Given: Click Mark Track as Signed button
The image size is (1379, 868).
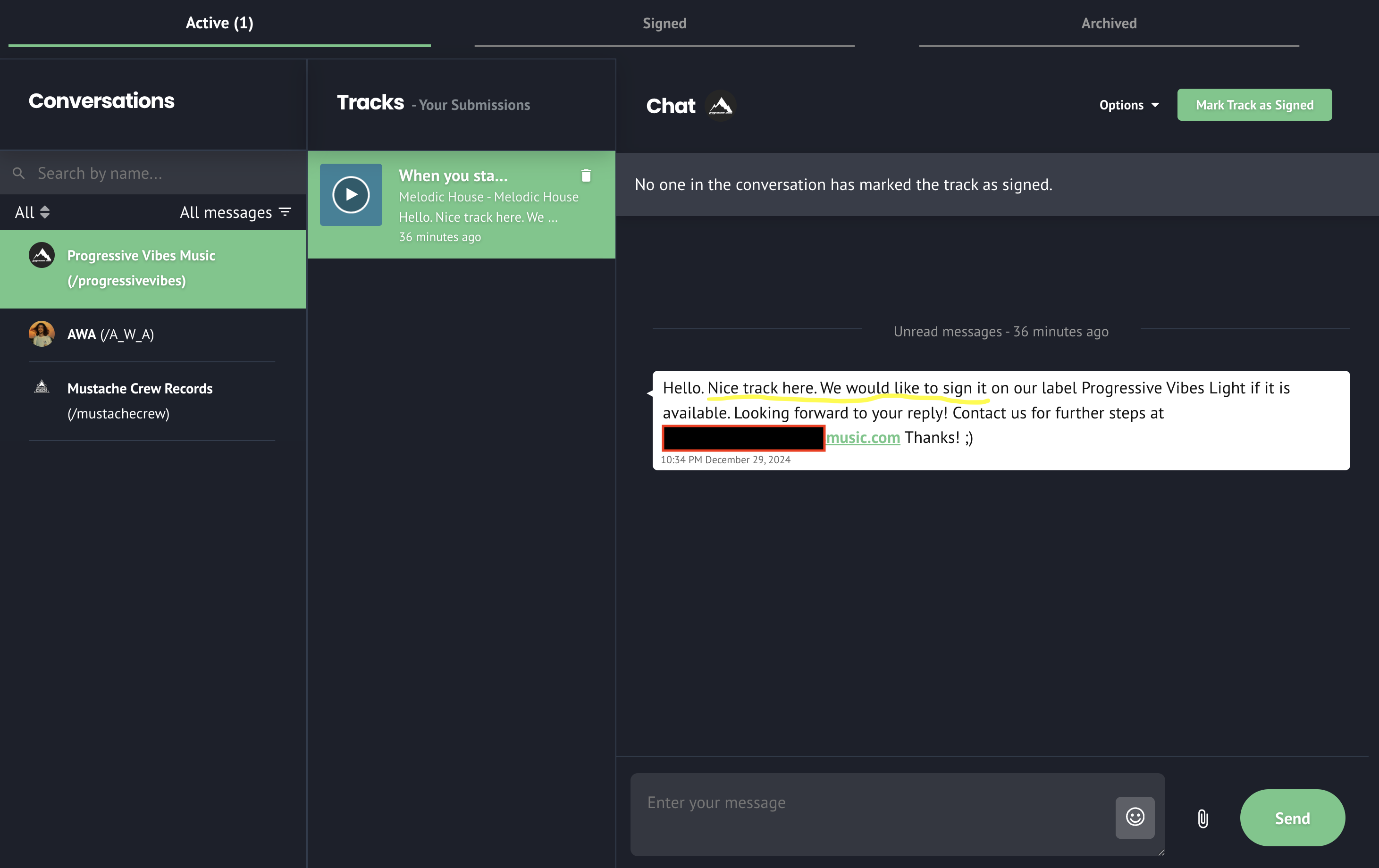Looking at the screenshot, I should 1253,105.
